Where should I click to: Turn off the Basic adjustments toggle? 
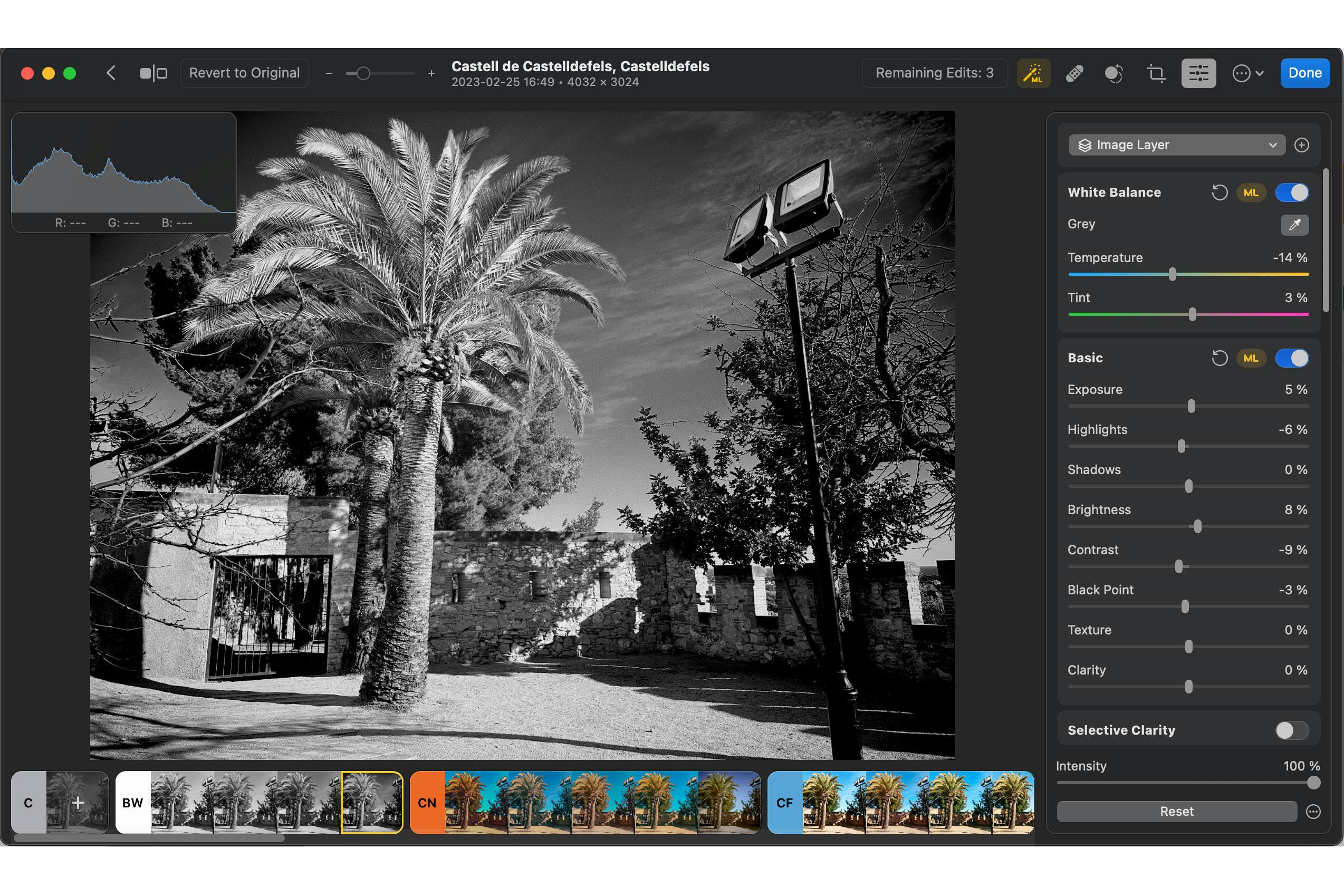click(1291, 358)
